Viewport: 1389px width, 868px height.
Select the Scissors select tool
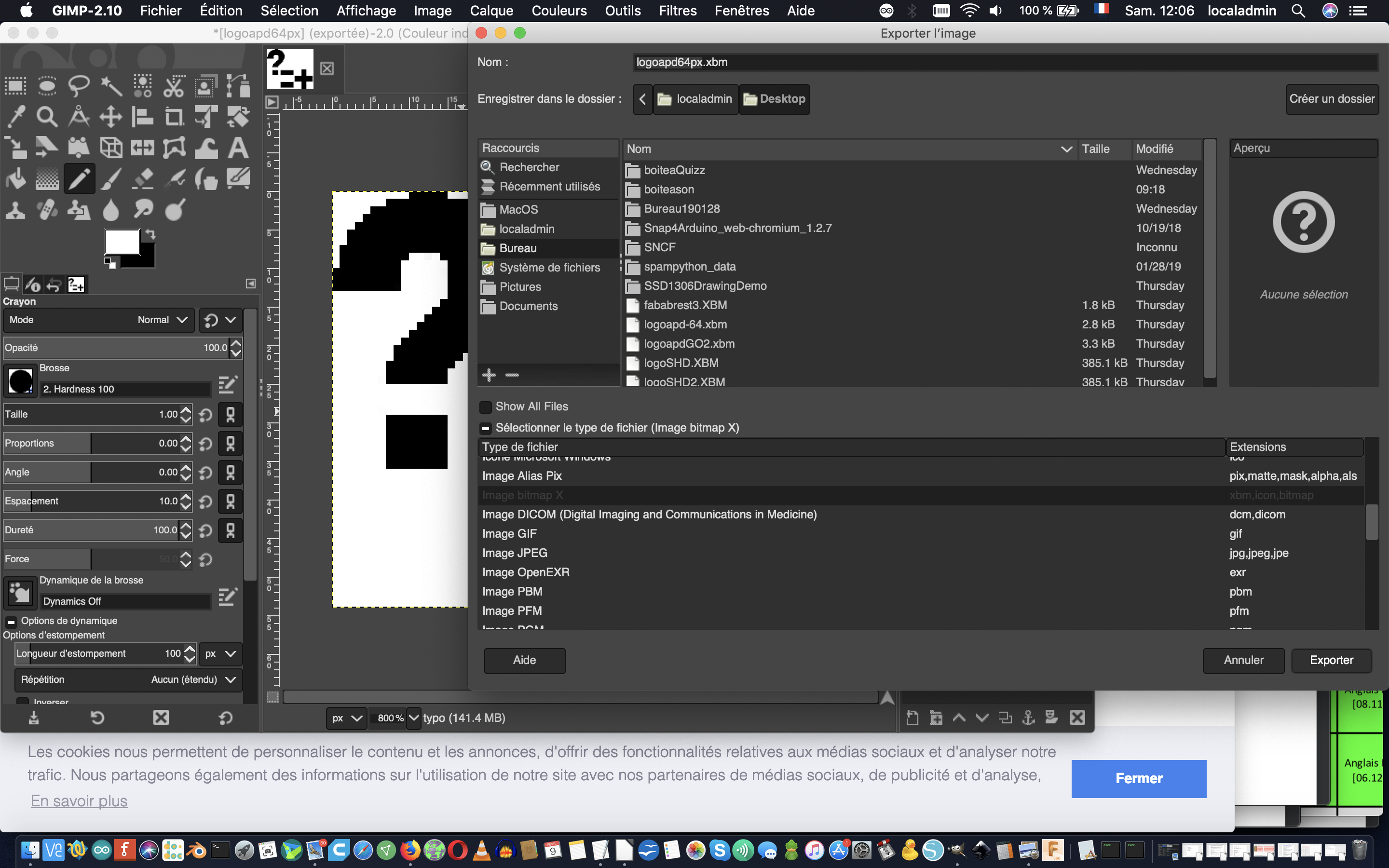[x=173, y=86]
